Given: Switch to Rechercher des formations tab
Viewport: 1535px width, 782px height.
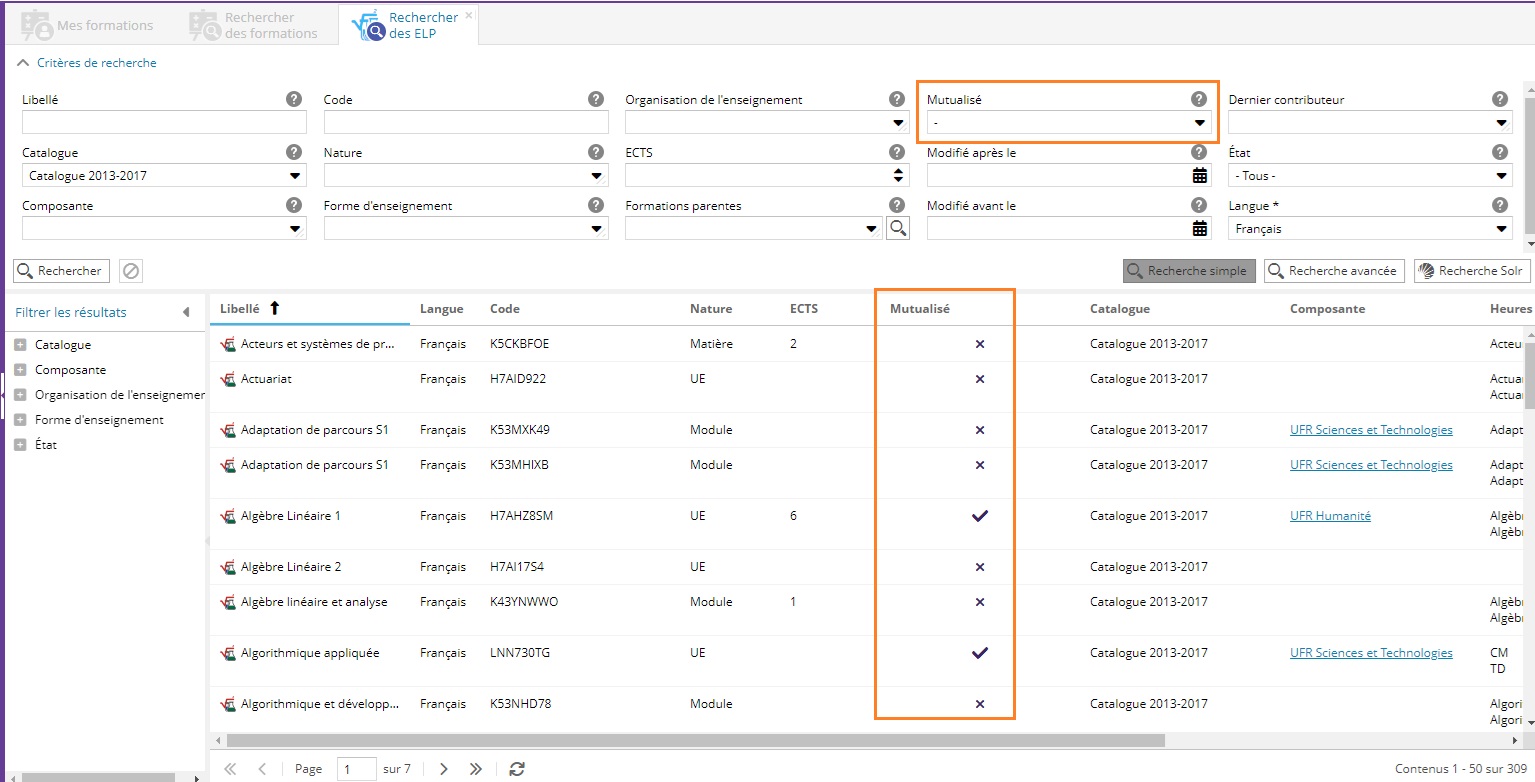Looking at the screenshot, I should coord(254,25).
